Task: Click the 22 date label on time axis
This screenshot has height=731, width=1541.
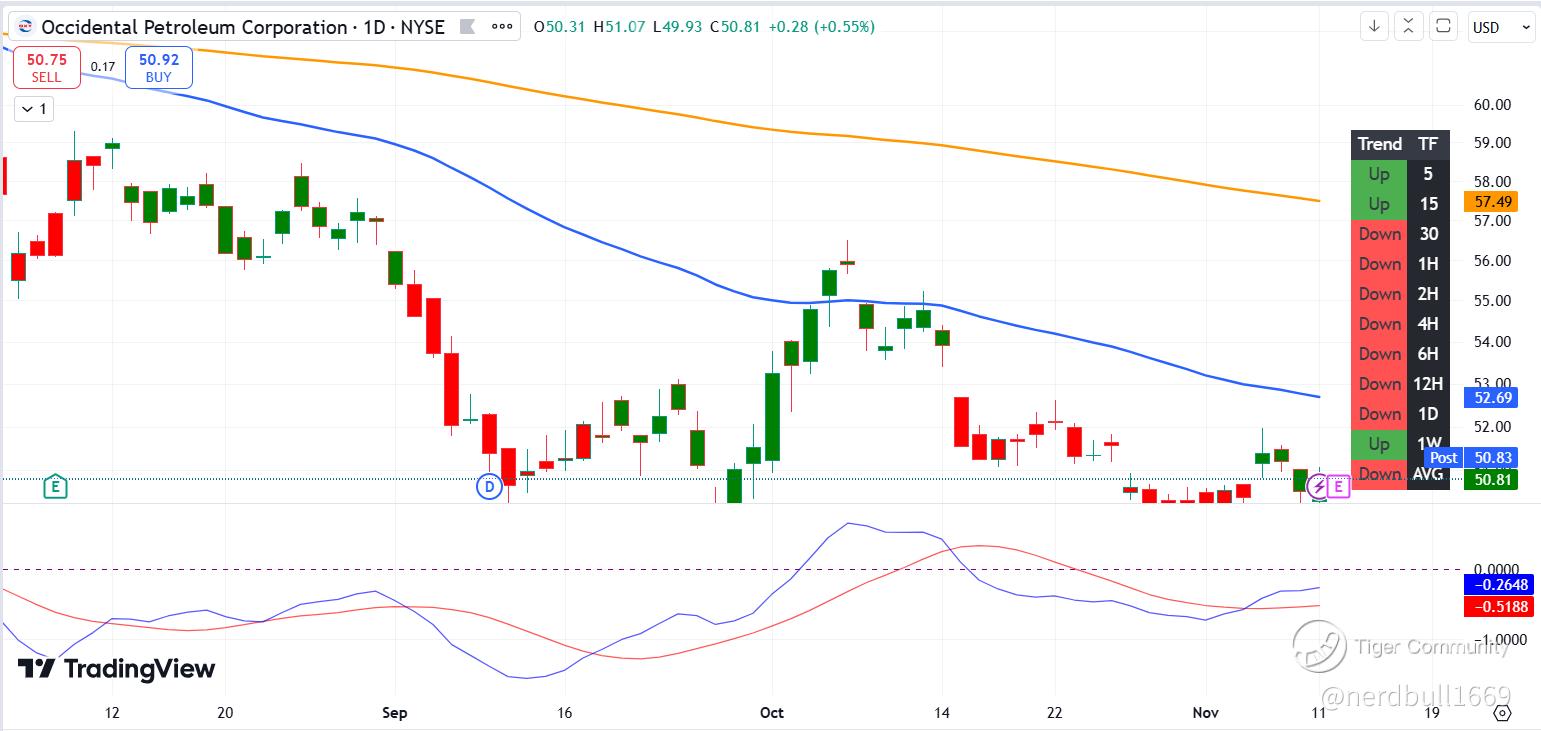Action: click(x=1055, y=713)
